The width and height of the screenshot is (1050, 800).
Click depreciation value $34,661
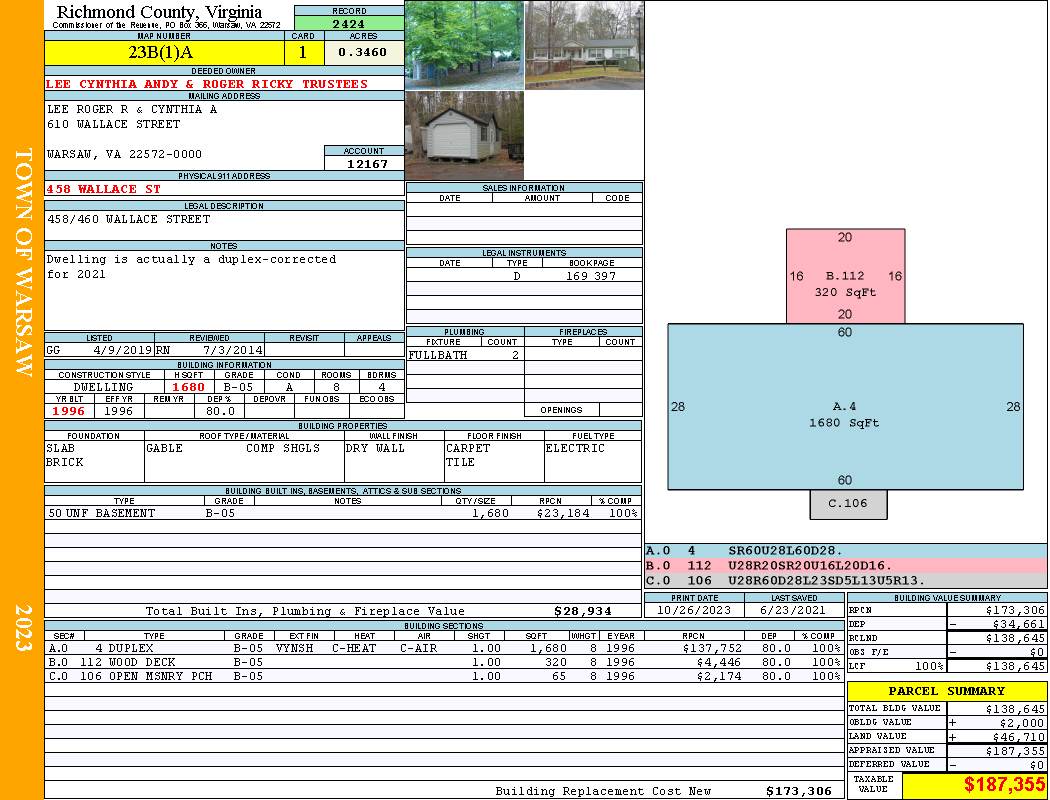[1019, 624]
